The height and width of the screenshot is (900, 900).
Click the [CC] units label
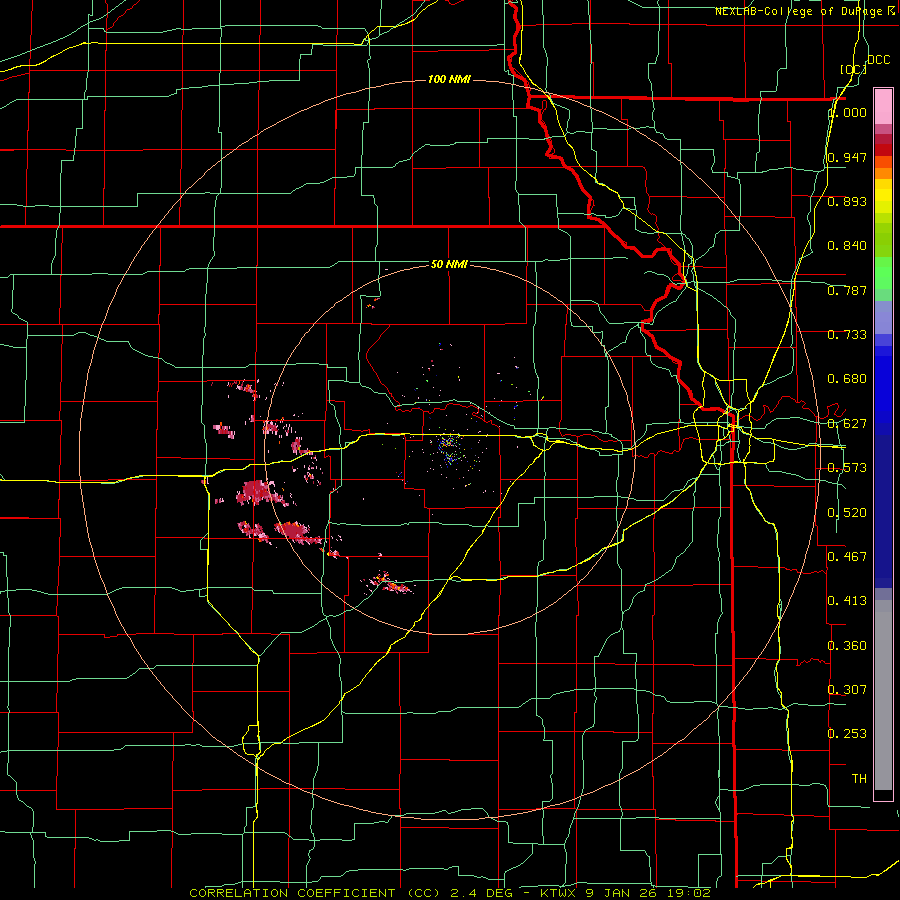[x=853, y=69]
